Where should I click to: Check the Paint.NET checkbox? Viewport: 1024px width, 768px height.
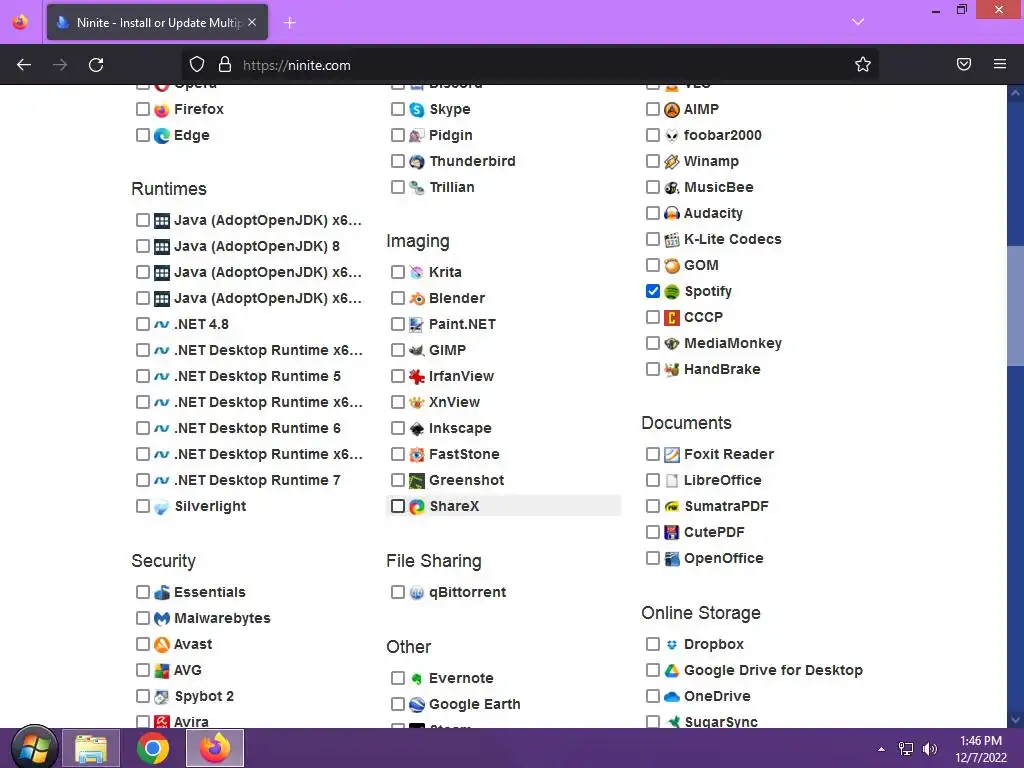pyautogui.click(x=398, y=324)
